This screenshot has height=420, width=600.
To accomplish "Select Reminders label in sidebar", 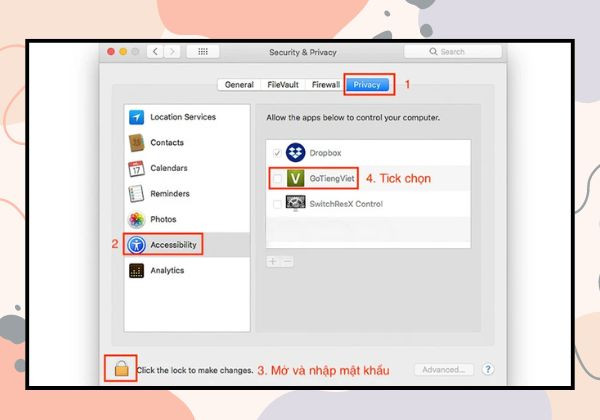I will click(170, 194).
